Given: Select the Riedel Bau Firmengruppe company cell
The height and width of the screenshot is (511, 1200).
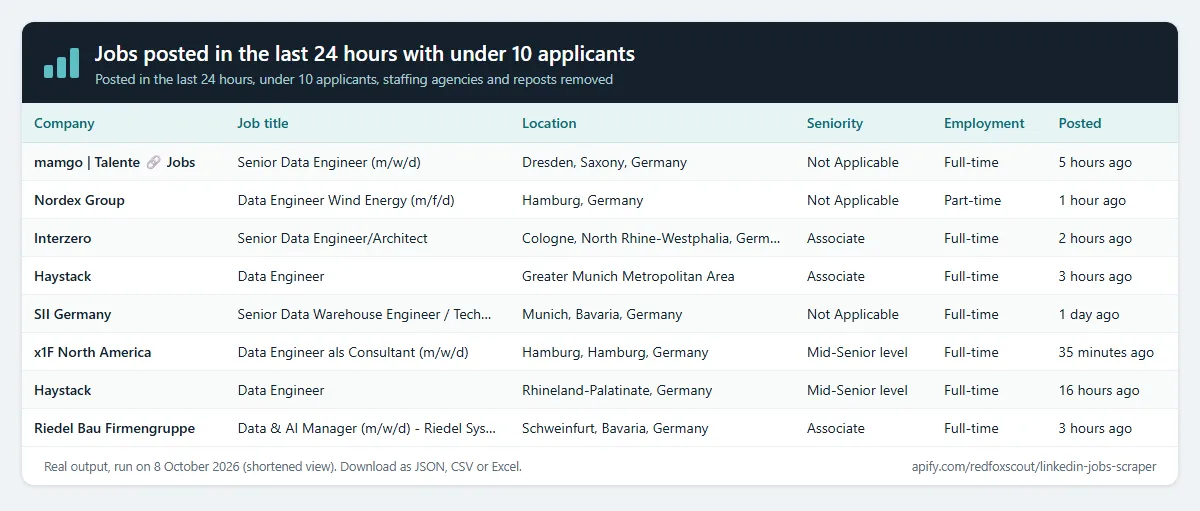Looking at the screenshot, I should coord(114,428).
